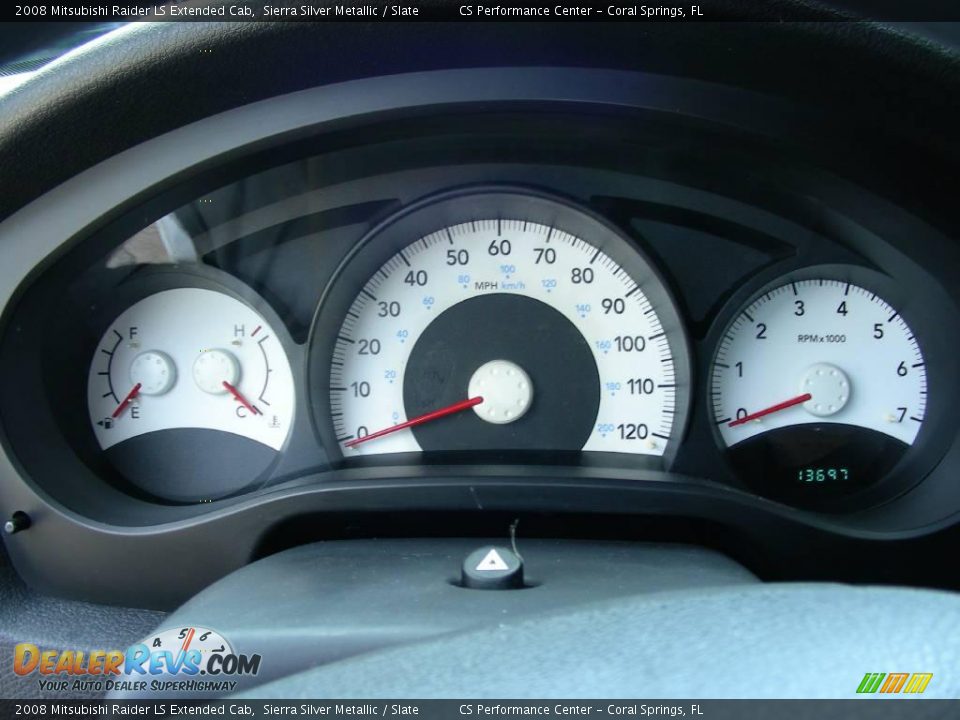Click the F label on fuel gauge
Image resolution: width=960 pixels, height=720 pixels.
click(133, 333)
